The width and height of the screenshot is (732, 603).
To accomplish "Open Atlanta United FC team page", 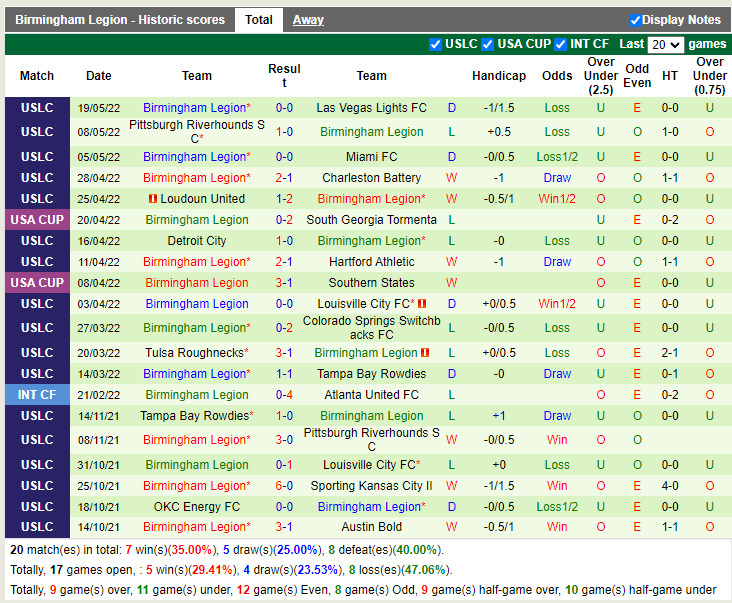I will point(371,395).
